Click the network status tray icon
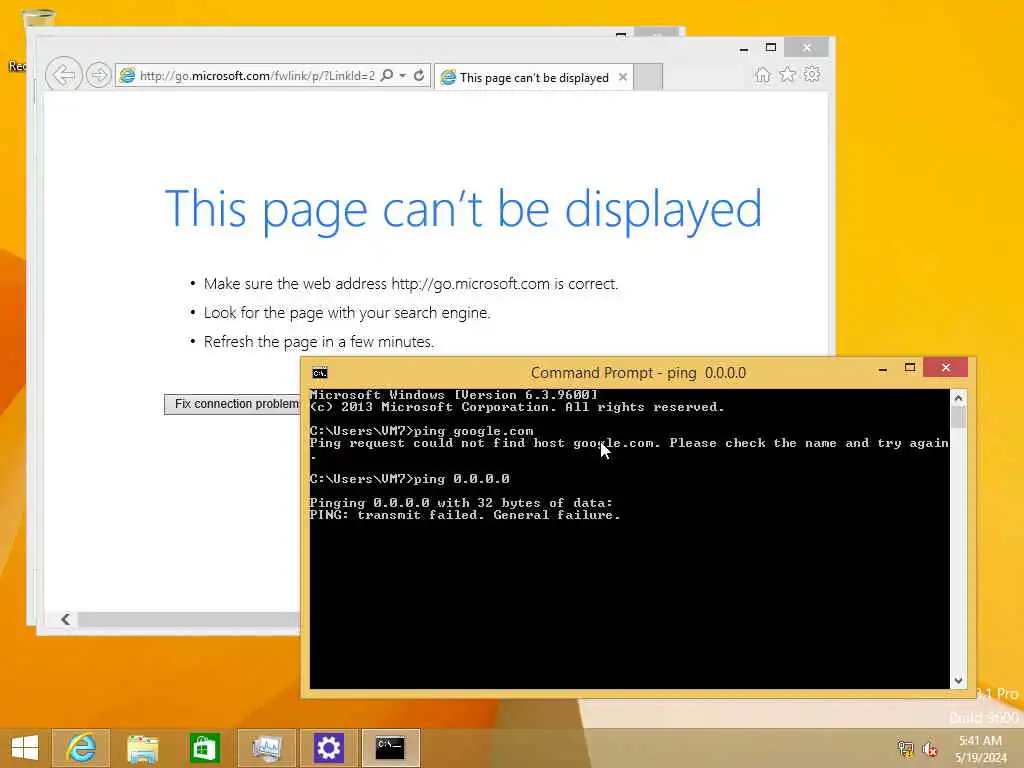The width and height of the screenshot is (1024, 768). tap(905, 749)
